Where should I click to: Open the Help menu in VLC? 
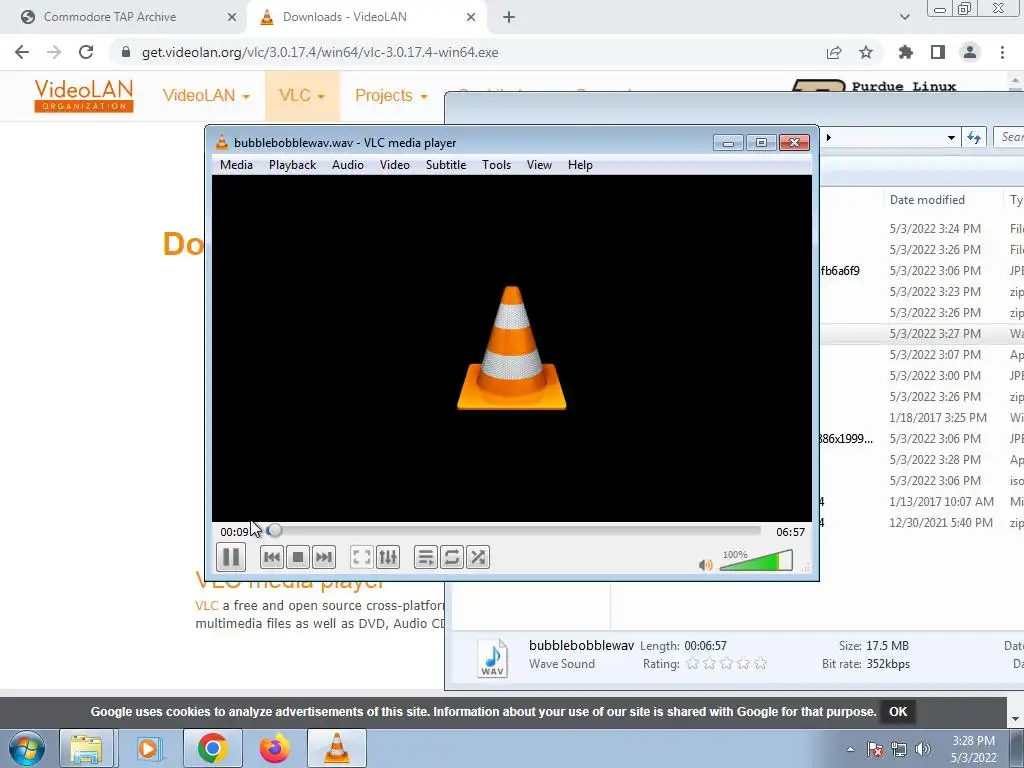[580, 165]
